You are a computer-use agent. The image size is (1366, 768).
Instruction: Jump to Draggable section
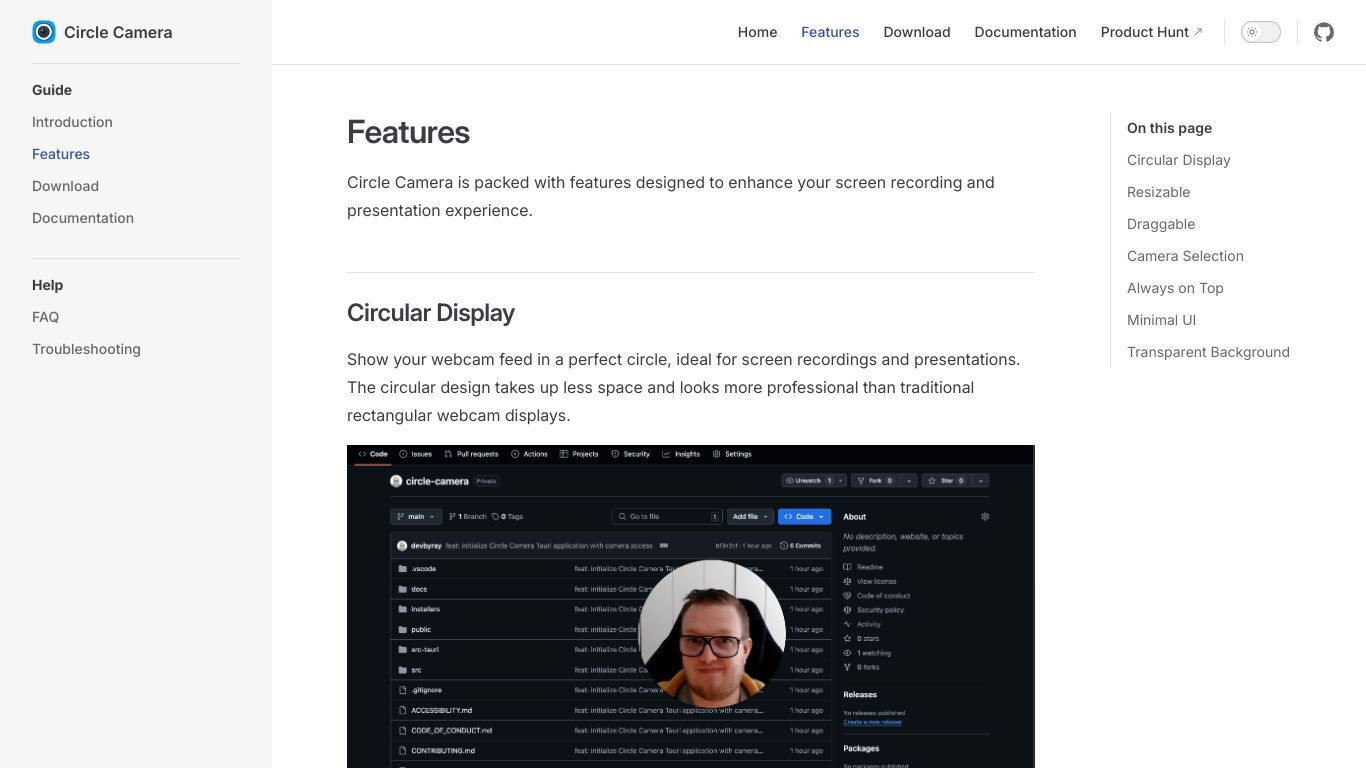pyautogui.click(x=1161, y=224)
